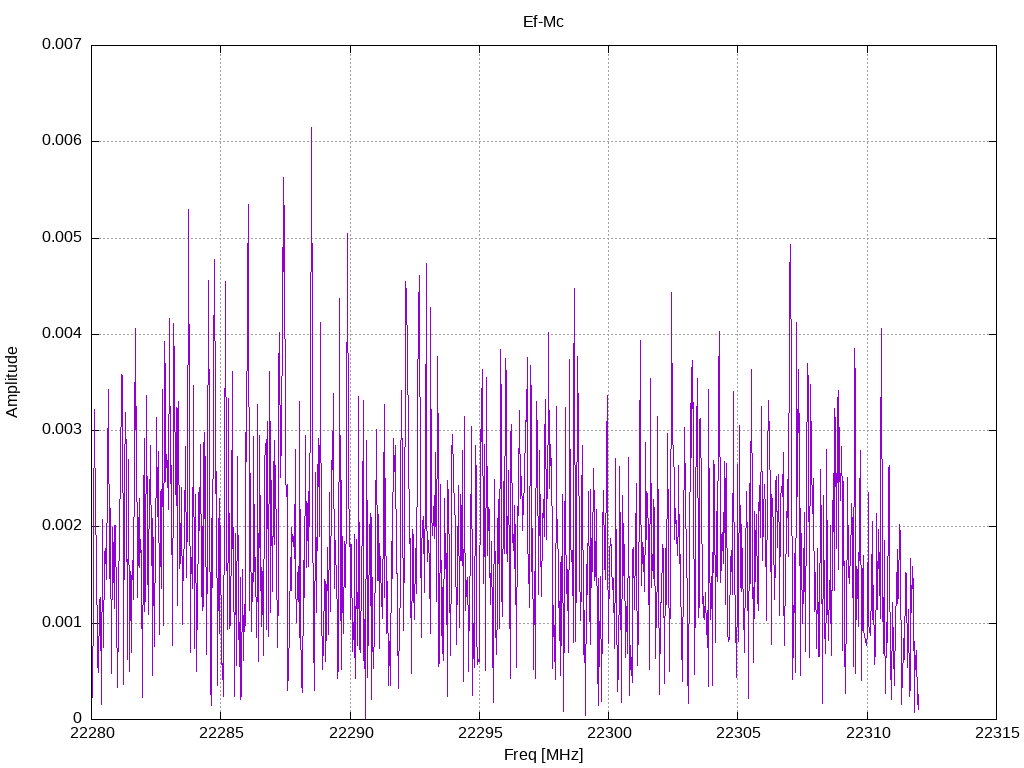Click the plot title Ef-Mc
The width and height of the screenshot is (1024, 768).
(543, 22)
